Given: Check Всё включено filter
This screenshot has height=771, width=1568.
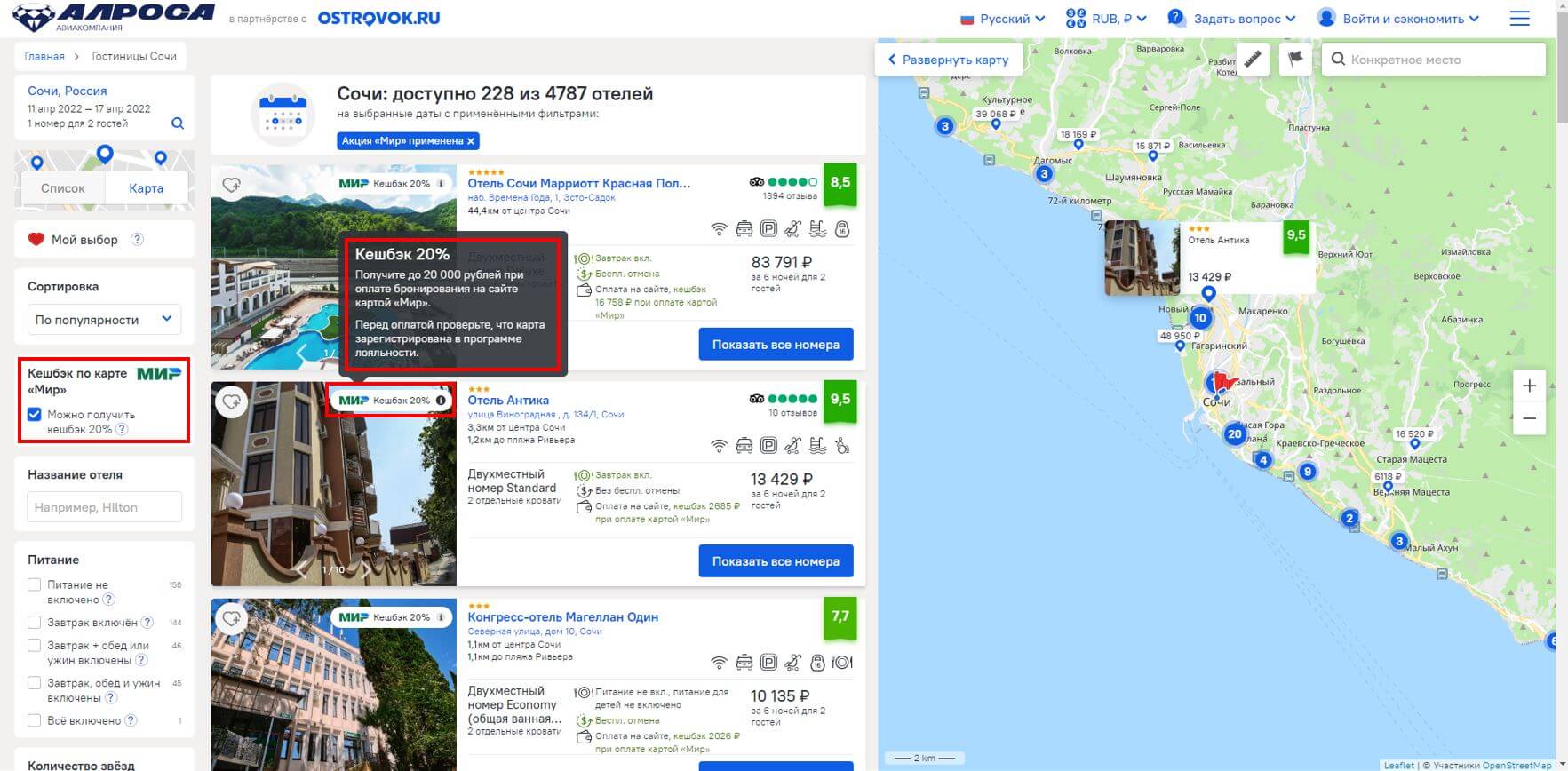Looking at the screenshot, I should tap(35, 720).
